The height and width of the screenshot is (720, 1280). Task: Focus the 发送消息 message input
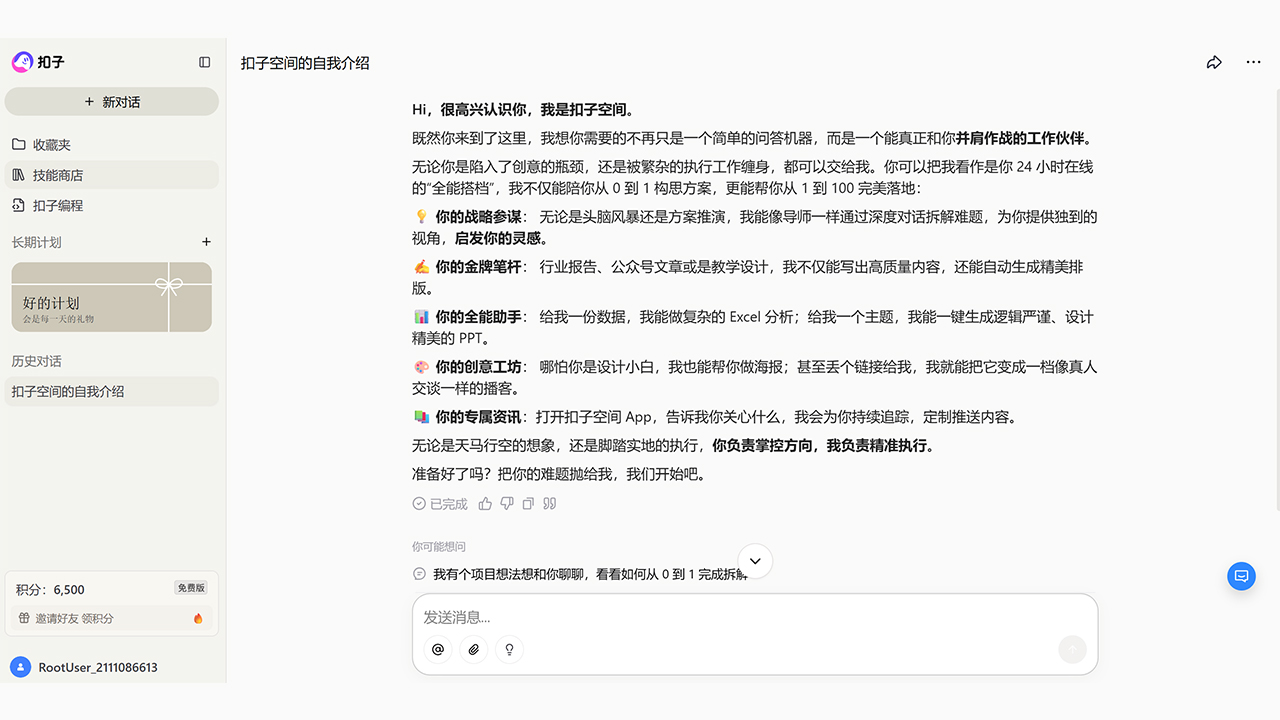click(755, 617)
